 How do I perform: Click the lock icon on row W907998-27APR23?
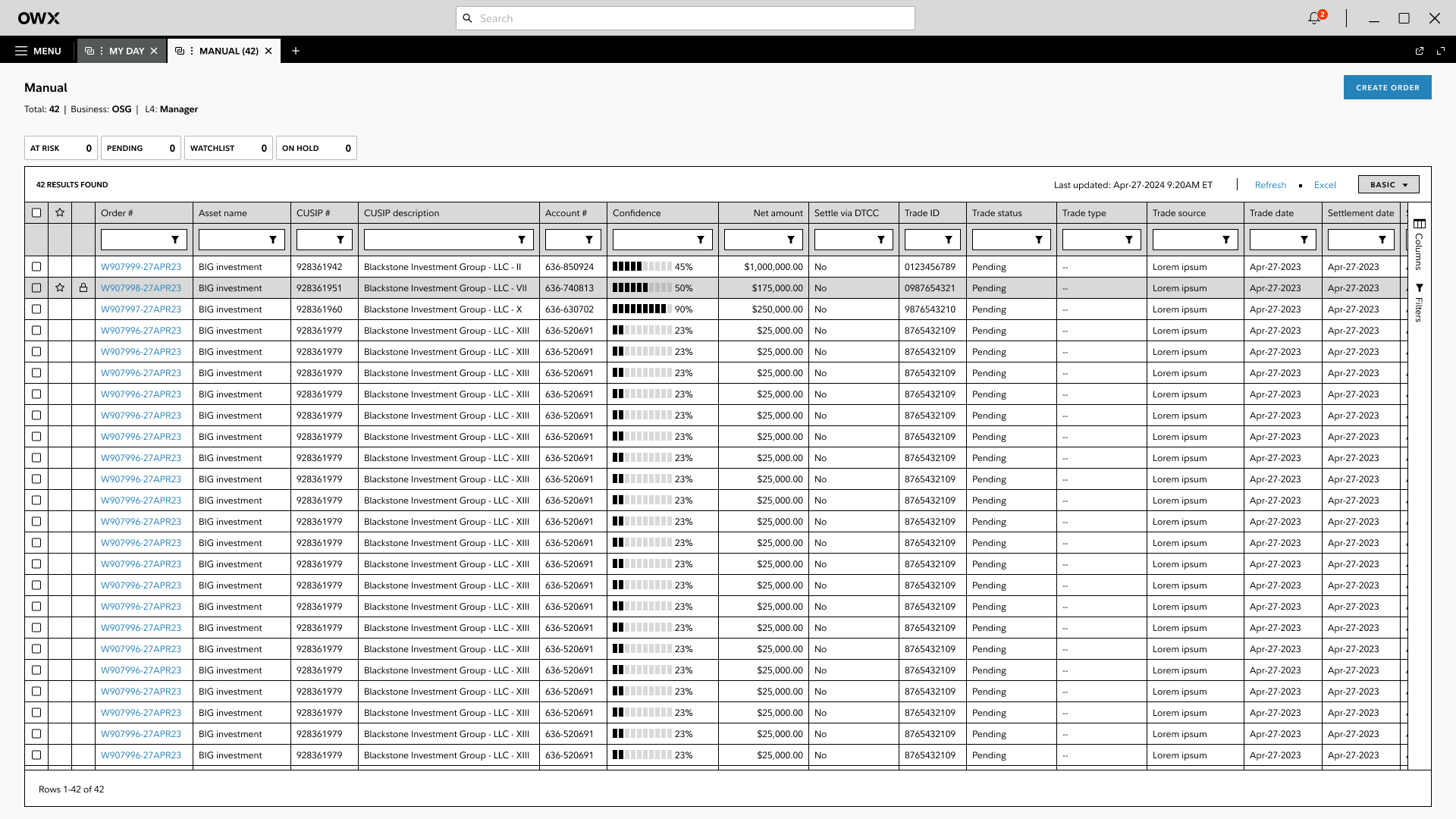83,288
